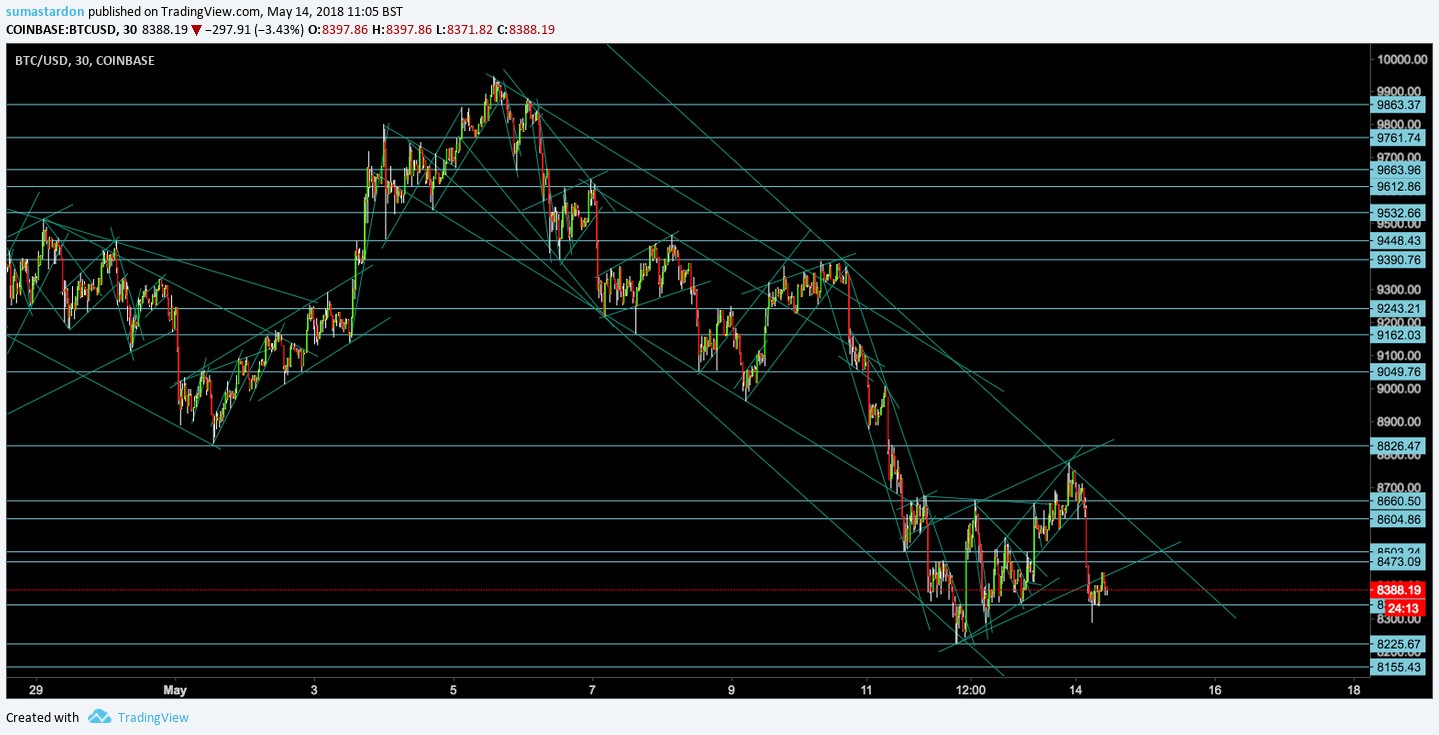1439x735 pixels.
Task: Select the 9863.37 price level label
Action: pos(1398,104)
